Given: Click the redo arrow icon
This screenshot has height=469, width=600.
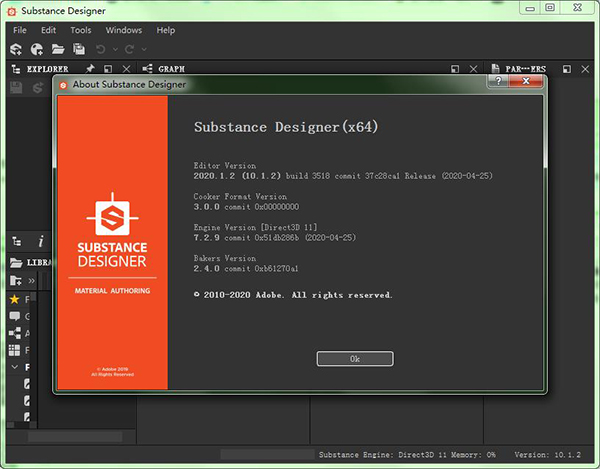Looking at the screenshot, I should click(x=129, y=49).
